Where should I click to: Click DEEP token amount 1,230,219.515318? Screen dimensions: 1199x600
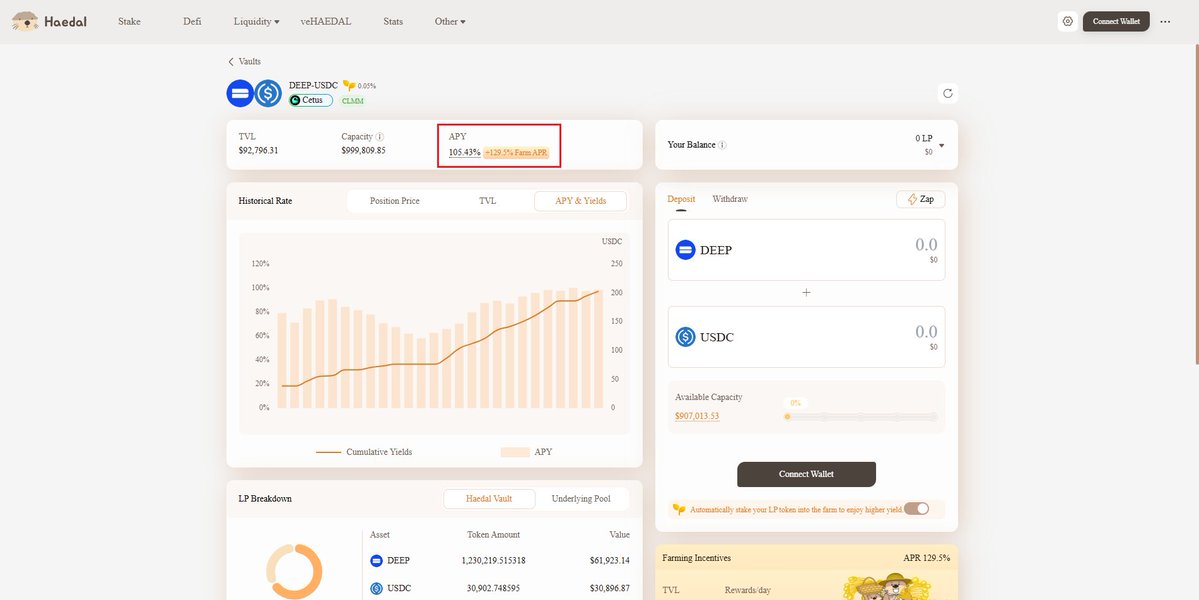click(x=493, y=560)
